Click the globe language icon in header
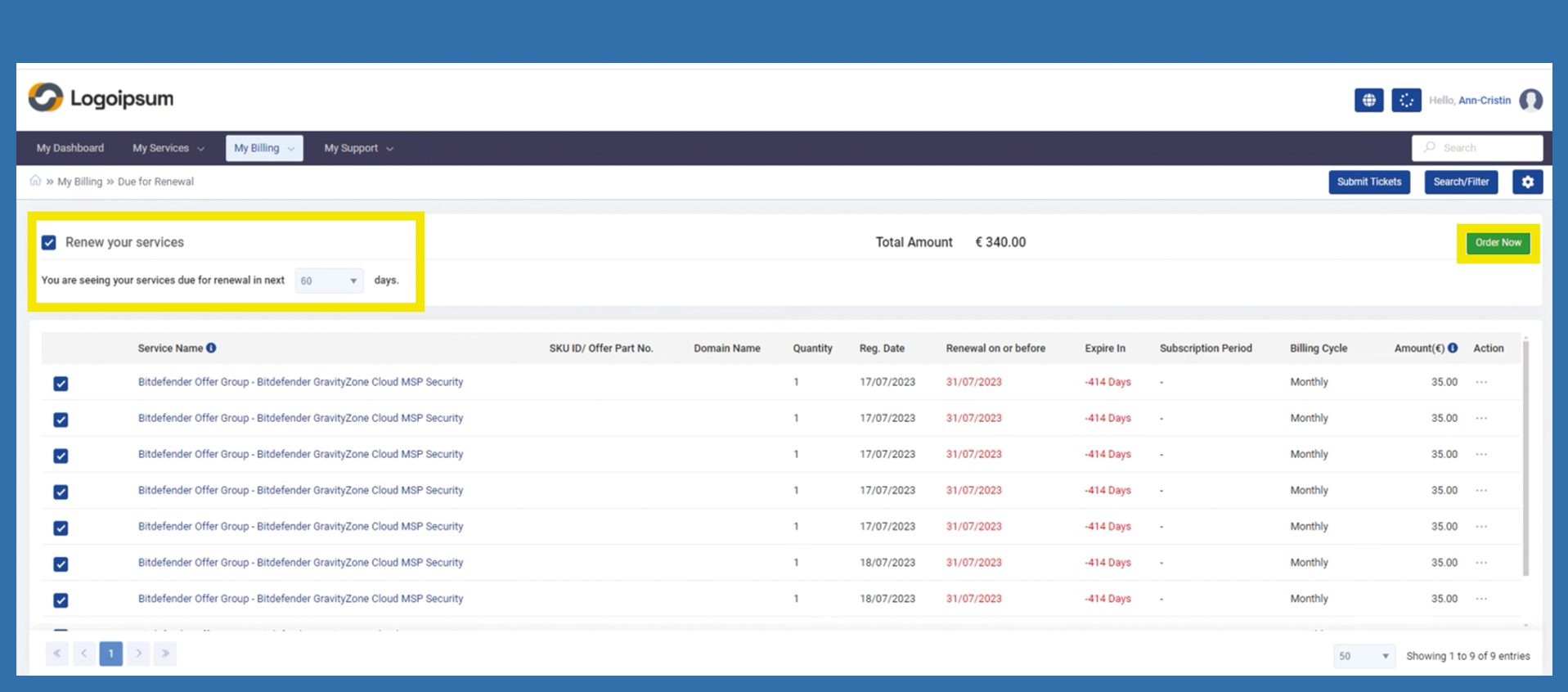The height and width of the screenshot is (692, 1568). click(x=1368, y=101)
